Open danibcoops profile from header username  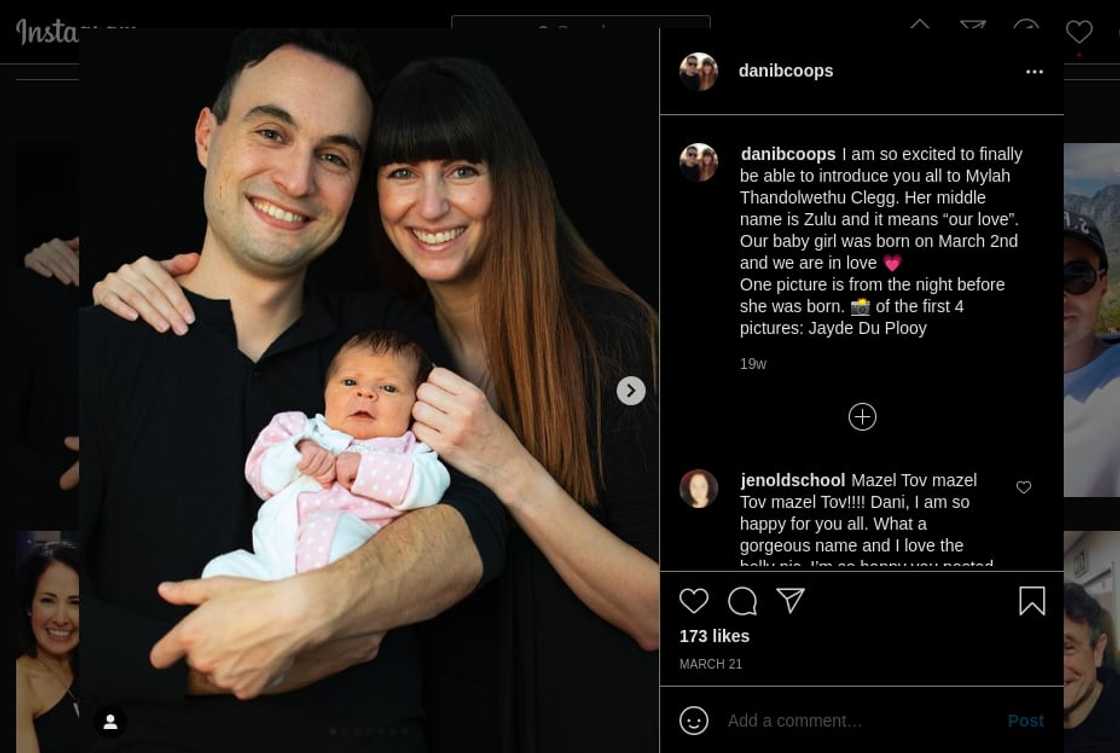[x=786, y=71]
